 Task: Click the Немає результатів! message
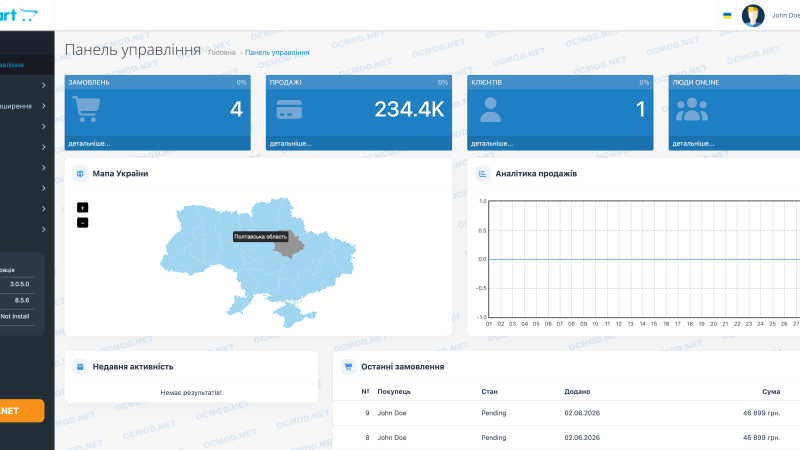(191, 392)
